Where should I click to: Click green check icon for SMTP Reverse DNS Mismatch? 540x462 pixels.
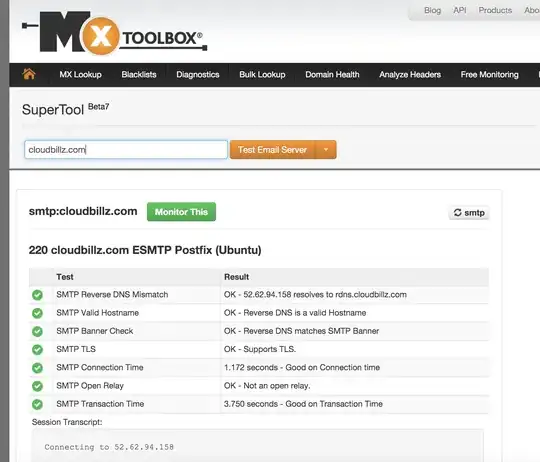[x=37, y=295]
